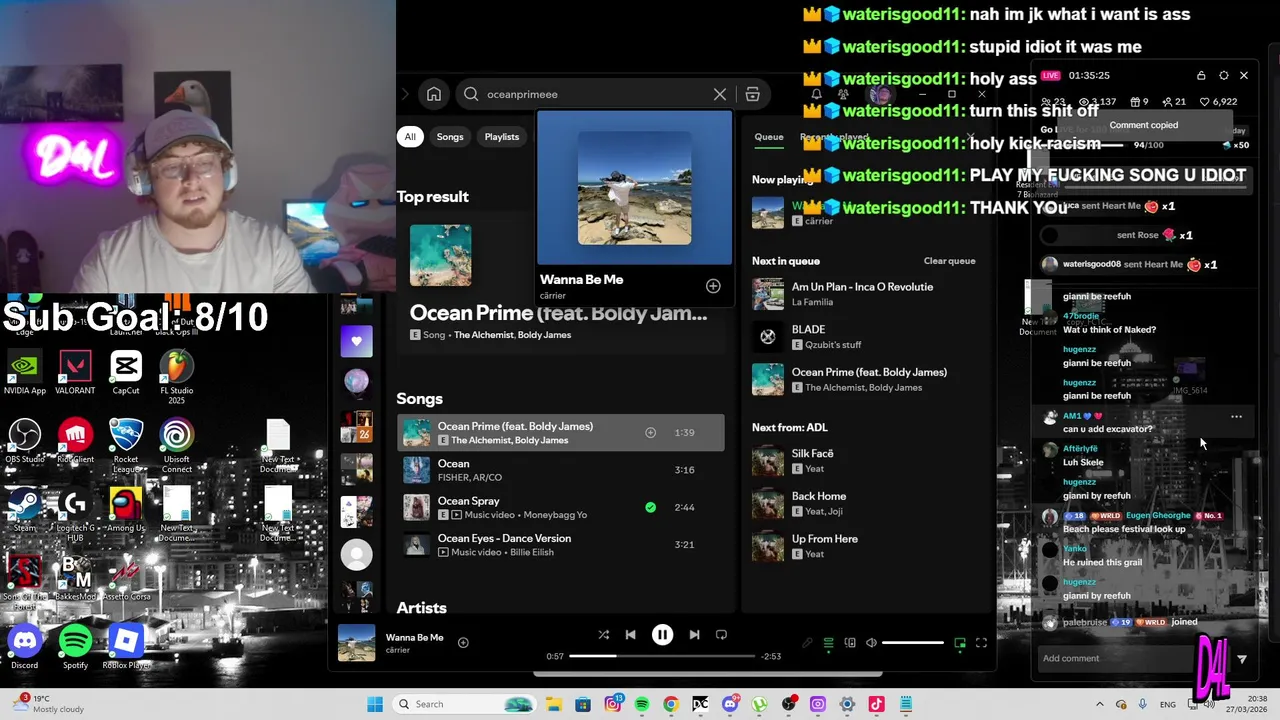This screenshot has height=720, width=1280.
Task: Skip to next track in Spotify
Action: tap(694, 635)
